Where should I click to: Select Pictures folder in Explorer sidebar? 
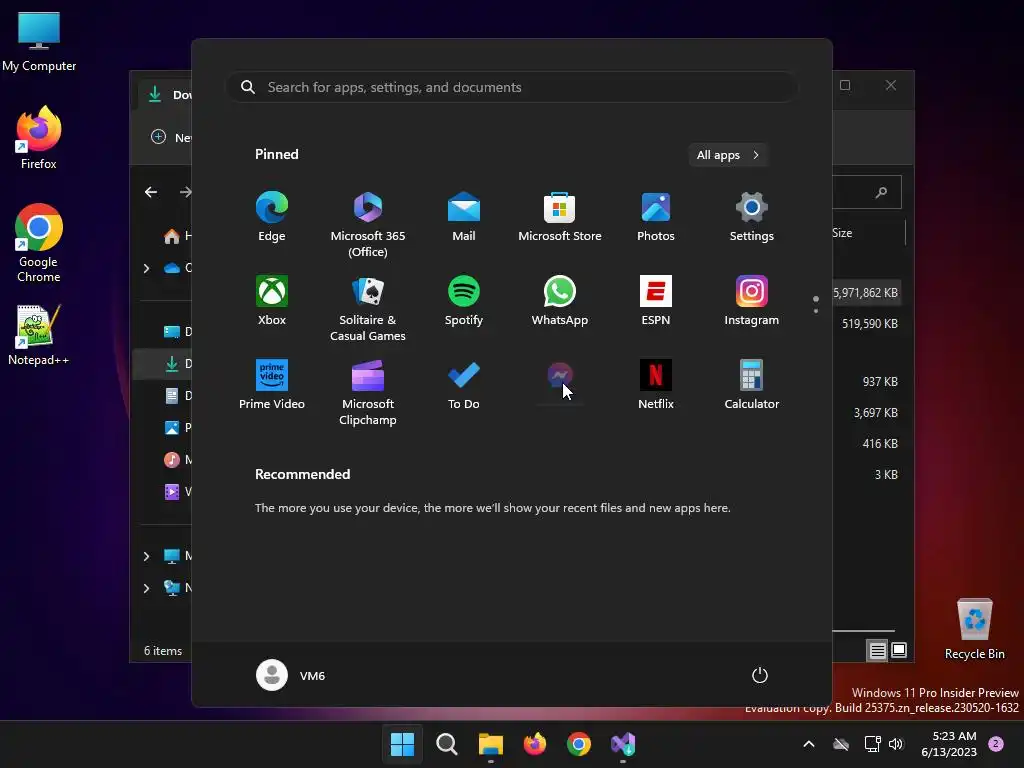point(178,428)
